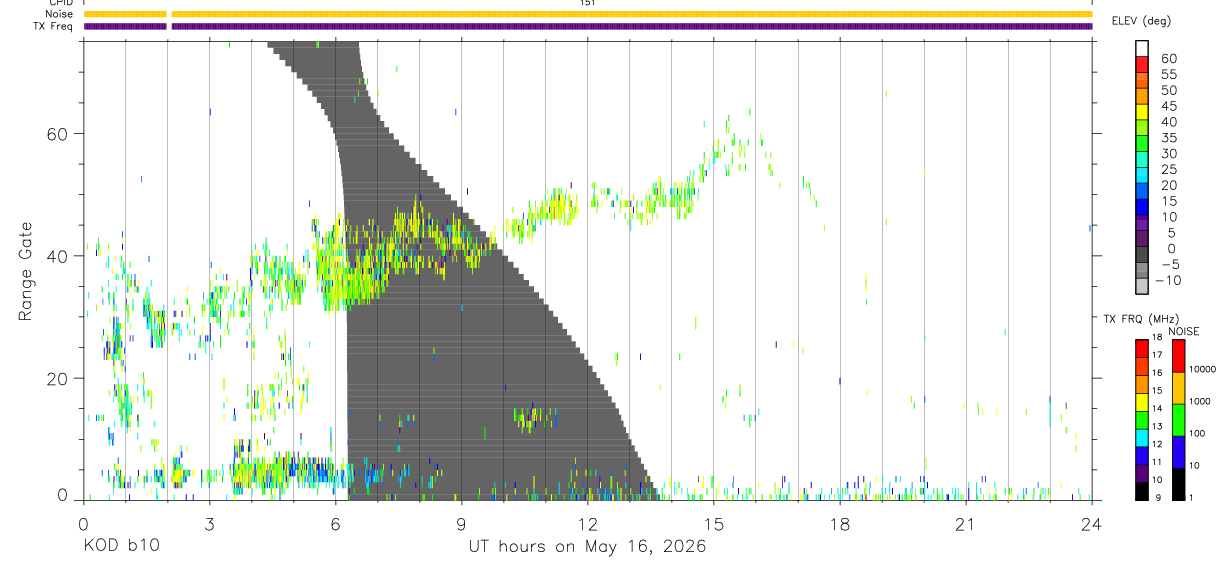Click the 'KOD b10' label
The height and width of the screenshot is (567, 1228).
tap(121, 546)
